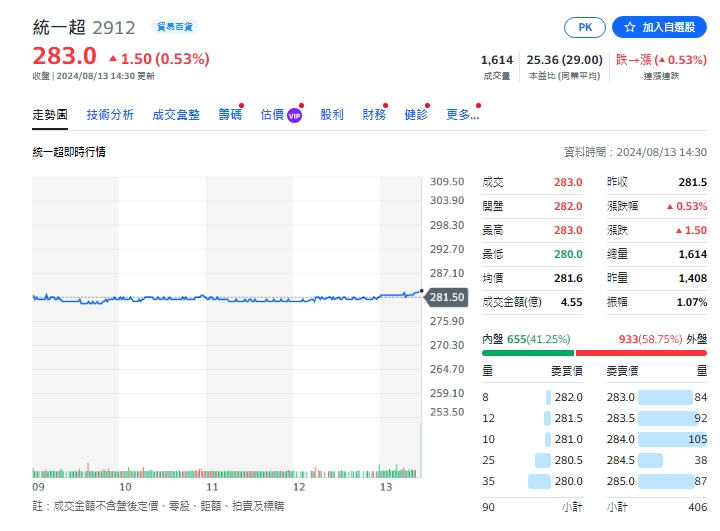
Task: Click the bid price 281.5 row
Action: 532,418
